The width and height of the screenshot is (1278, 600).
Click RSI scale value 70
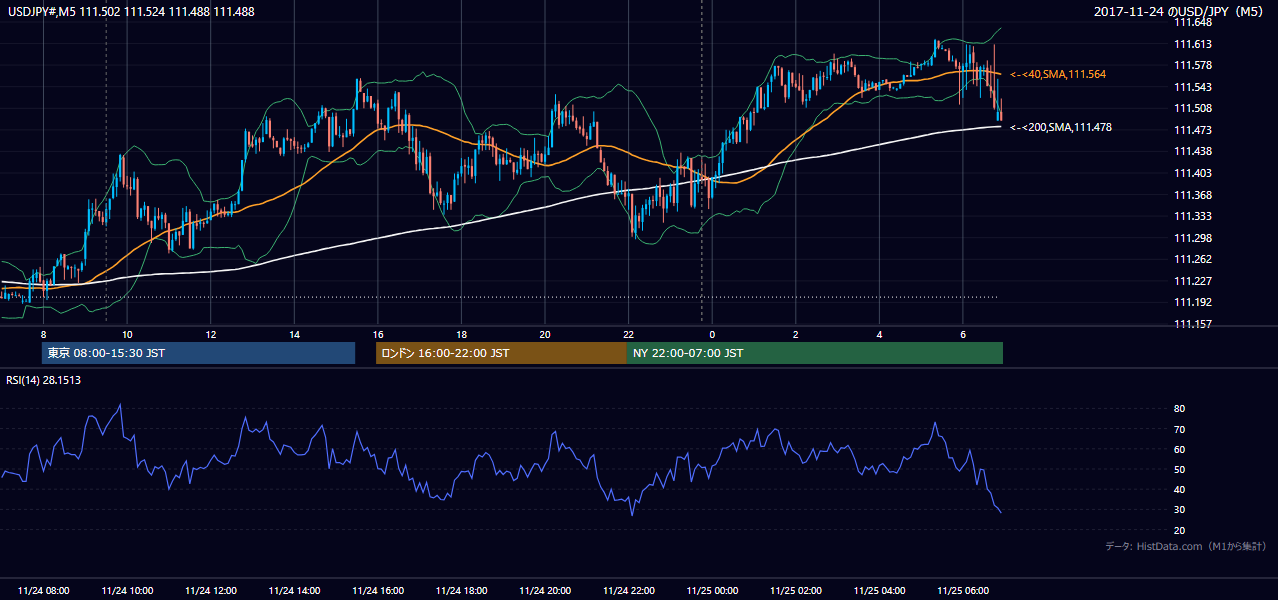coord(1180,429)
